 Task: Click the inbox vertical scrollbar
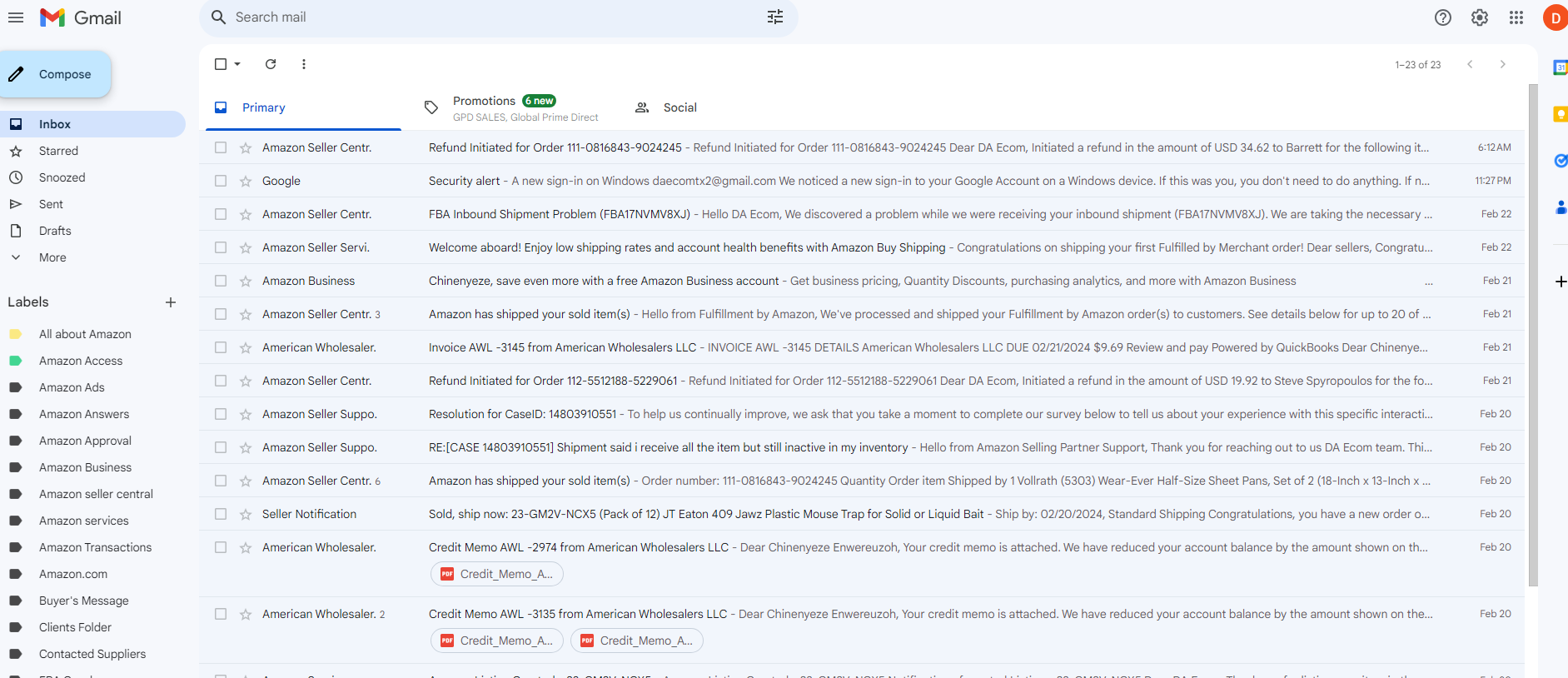coord(1533,333)
